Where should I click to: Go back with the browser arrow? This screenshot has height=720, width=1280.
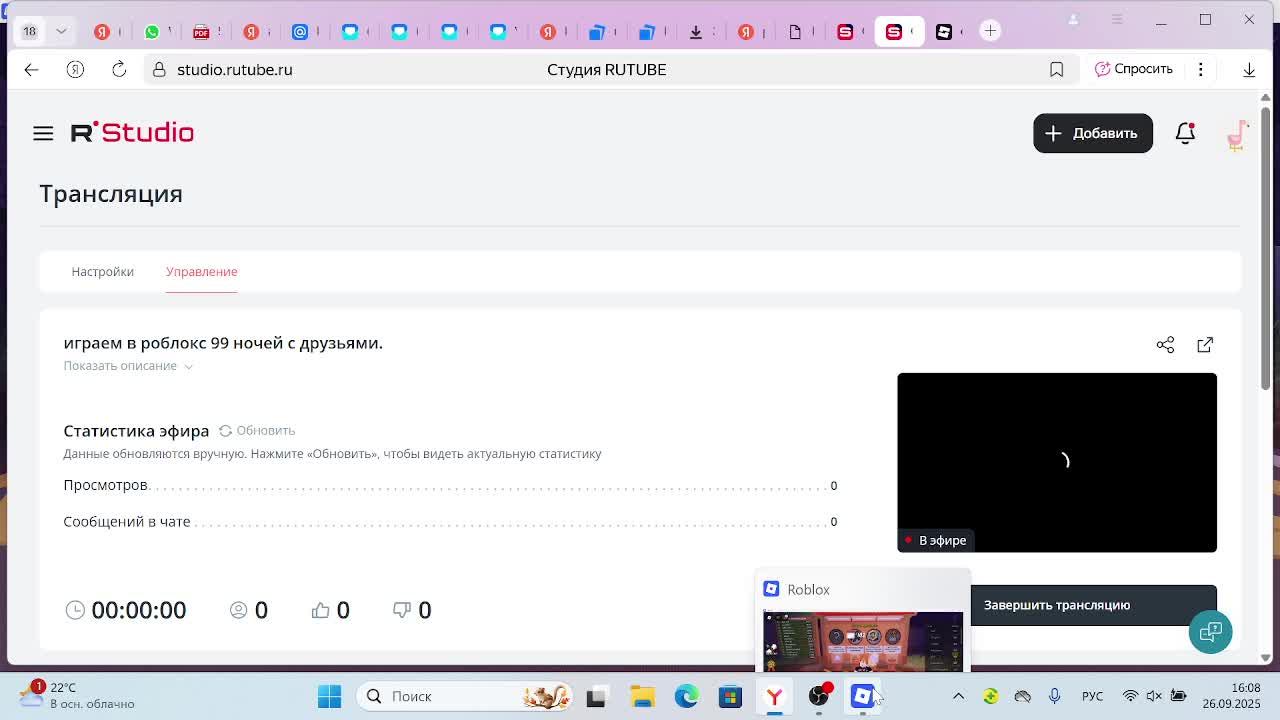[x=31, y=69]
